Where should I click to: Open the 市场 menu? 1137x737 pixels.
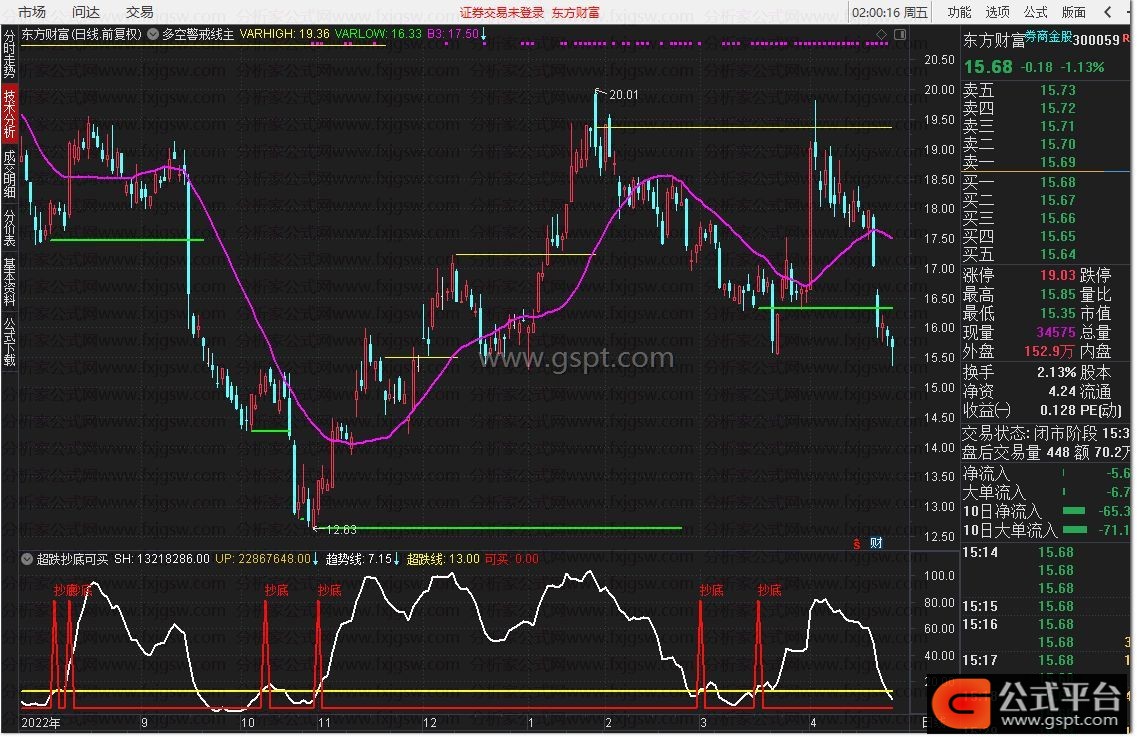[x=32, y=12]
